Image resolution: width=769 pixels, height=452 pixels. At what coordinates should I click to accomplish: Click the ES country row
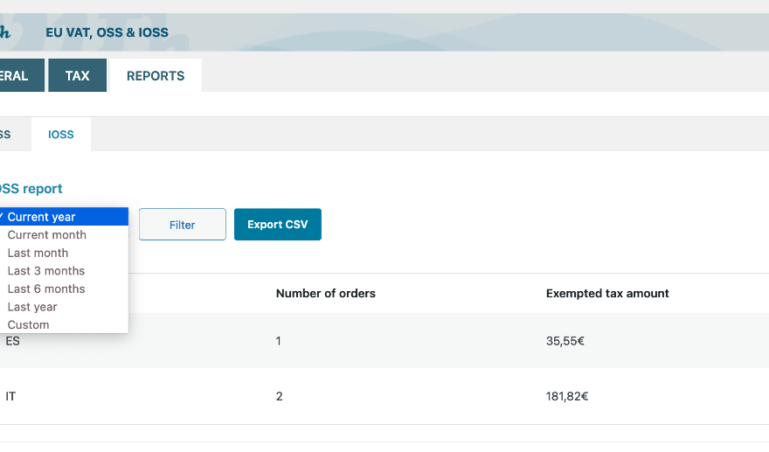click(x=384, y=341)
